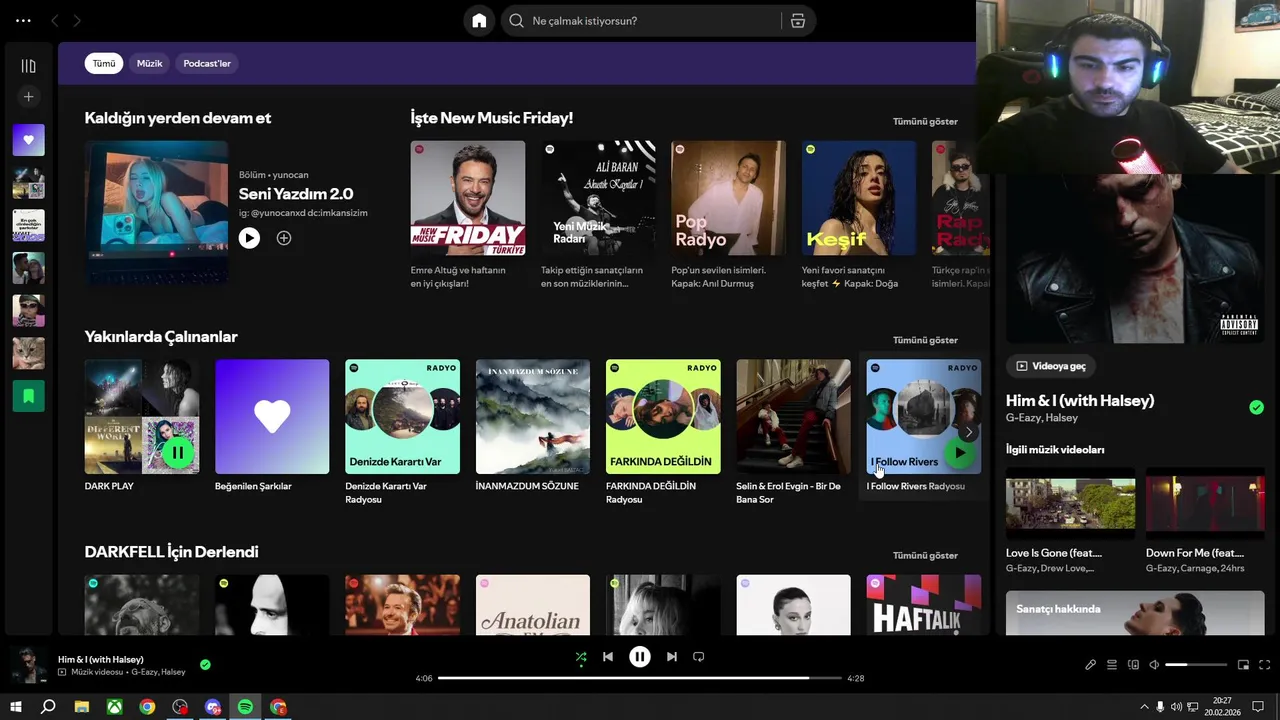Go back with the left arrow
Viewport: 1280px width, 720px height.
(x=55, y=20)
